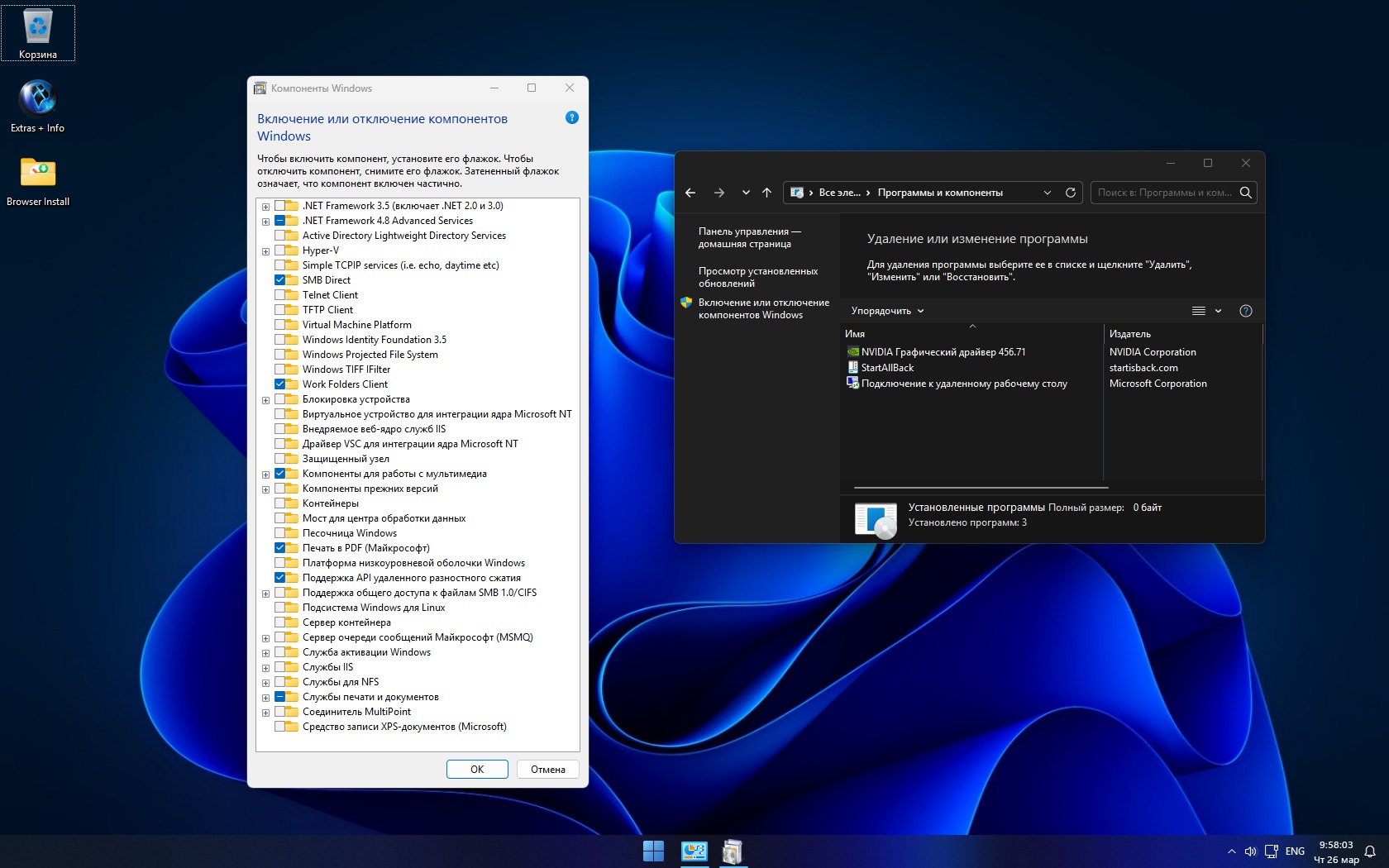Viewport: 1389px width, 868px height.
Task: Expand the Hyper-V tree node
Action: pos(265,251)
